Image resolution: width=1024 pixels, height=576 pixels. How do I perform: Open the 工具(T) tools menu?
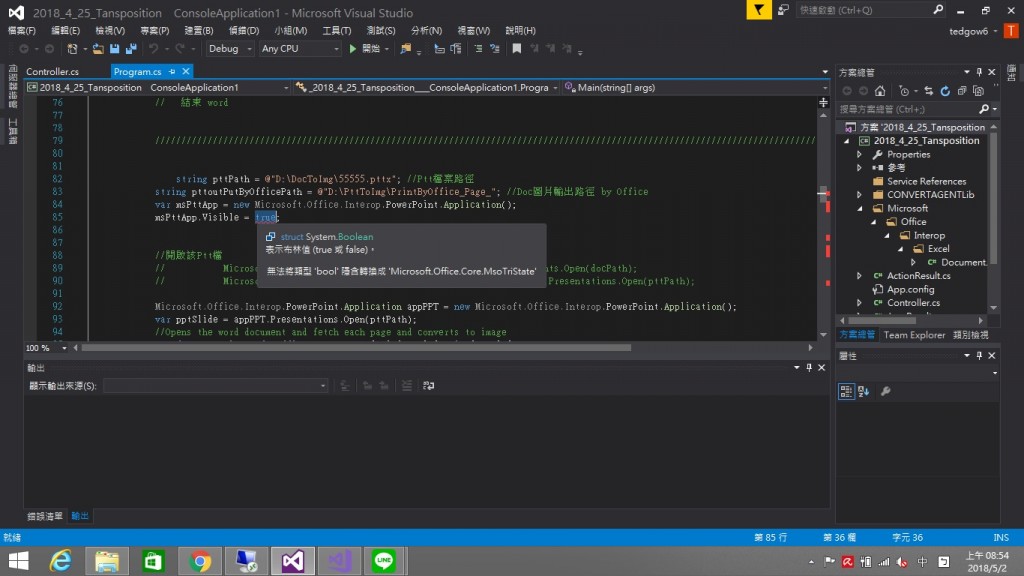coord(337,31)
